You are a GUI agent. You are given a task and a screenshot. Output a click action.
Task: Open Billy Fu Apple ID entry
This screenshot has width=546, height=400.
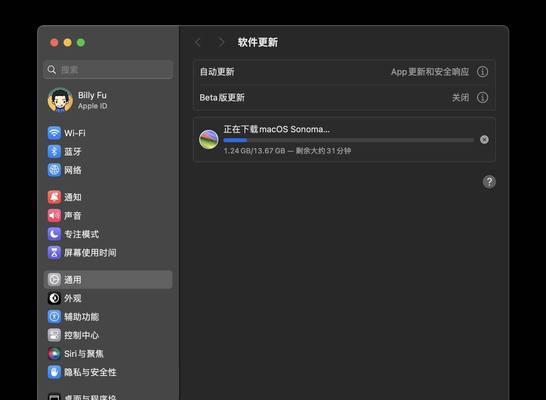[108, 100]
